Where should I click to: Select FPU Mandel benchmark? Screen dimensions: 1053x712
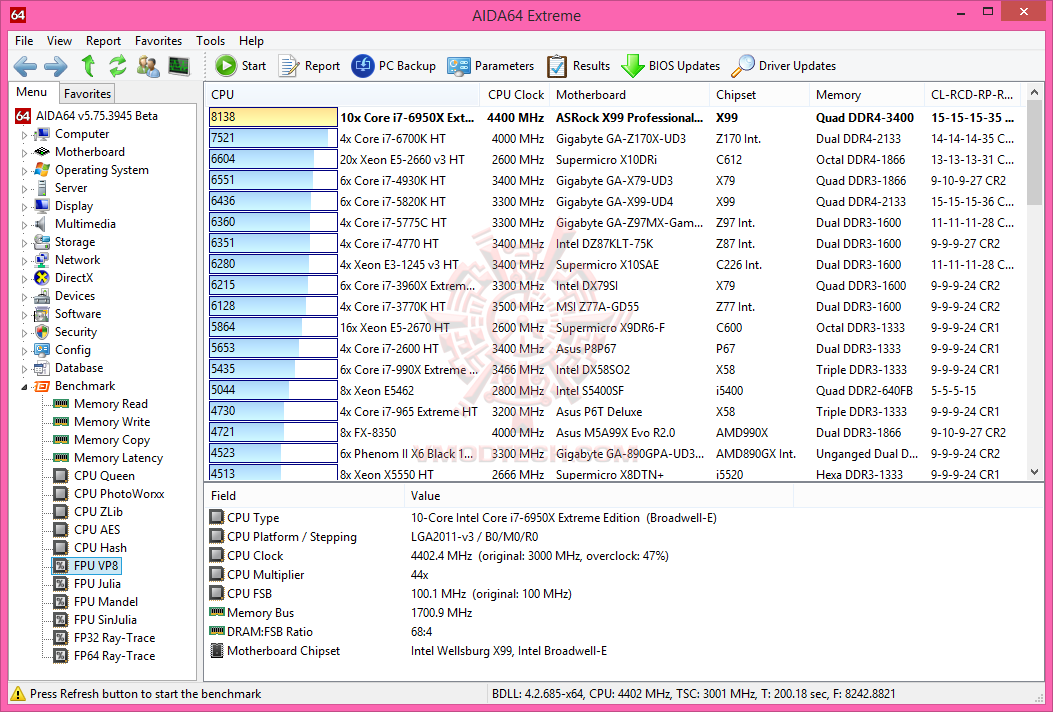106,602
